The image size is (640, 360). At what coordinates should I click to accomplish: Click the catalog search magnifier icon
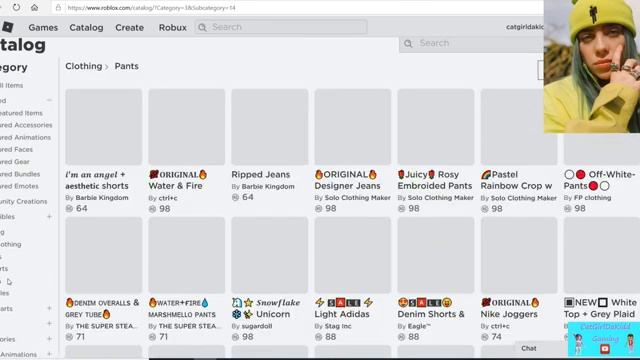coord(408,44)
